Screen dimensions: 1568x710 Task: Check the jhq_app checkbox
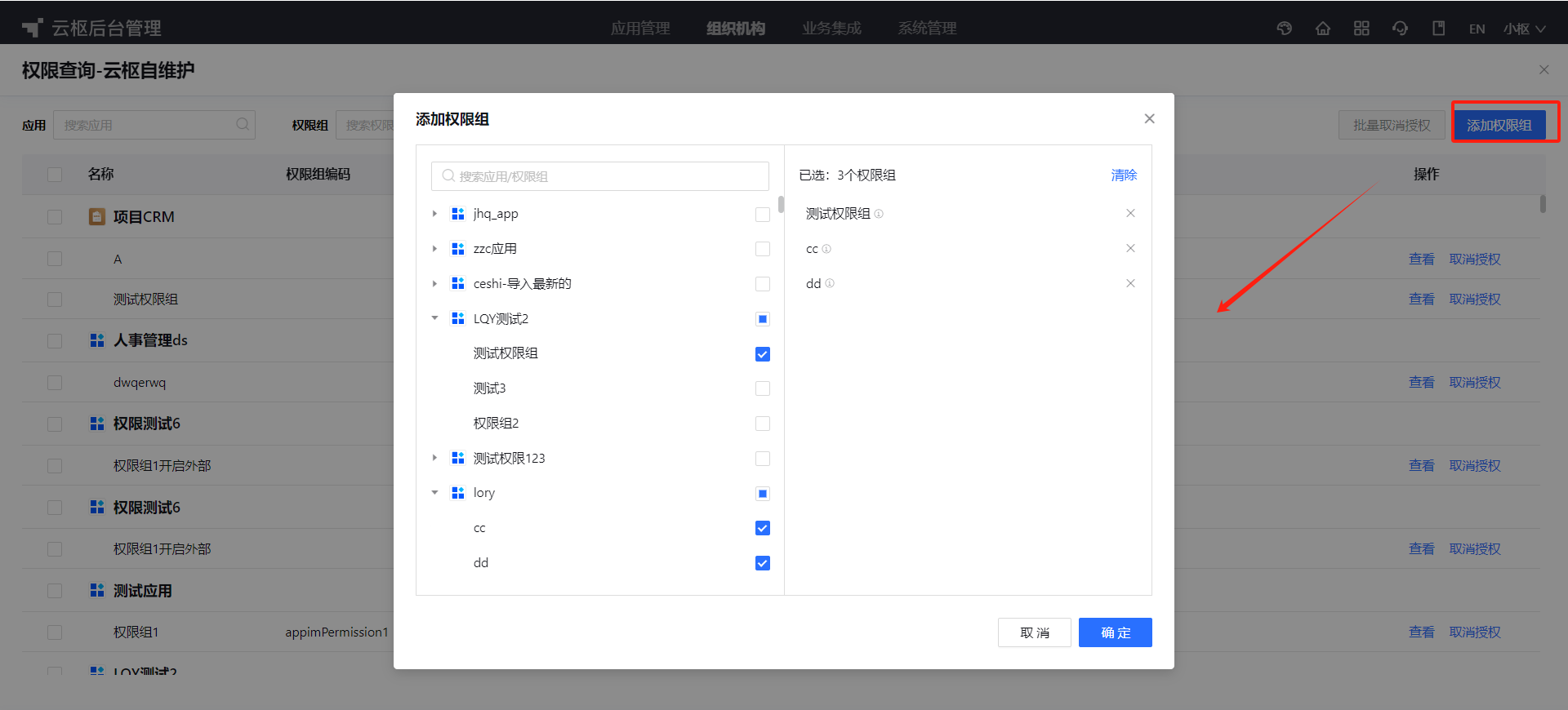[x=763, y=215]
